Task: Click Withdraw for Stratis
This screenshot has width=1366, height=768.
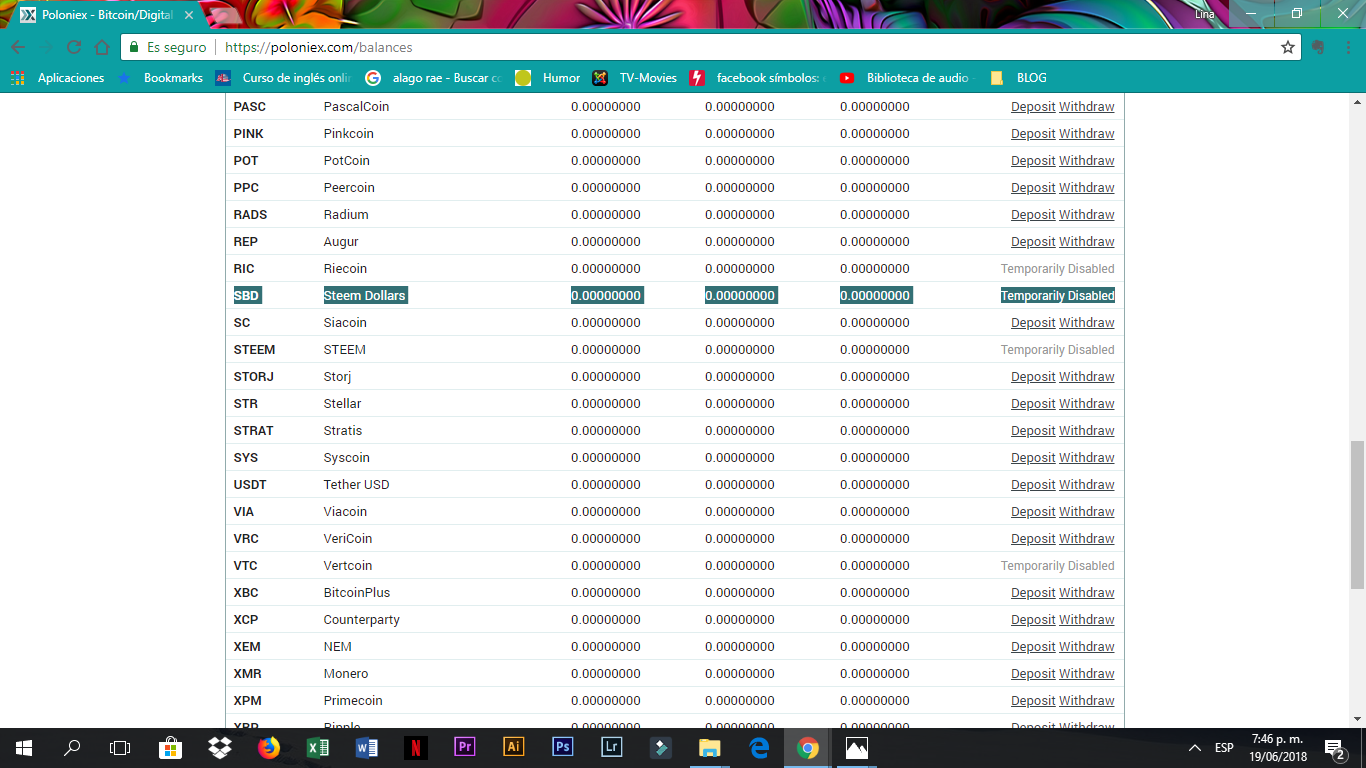Action: click(x=1087, y=431)
